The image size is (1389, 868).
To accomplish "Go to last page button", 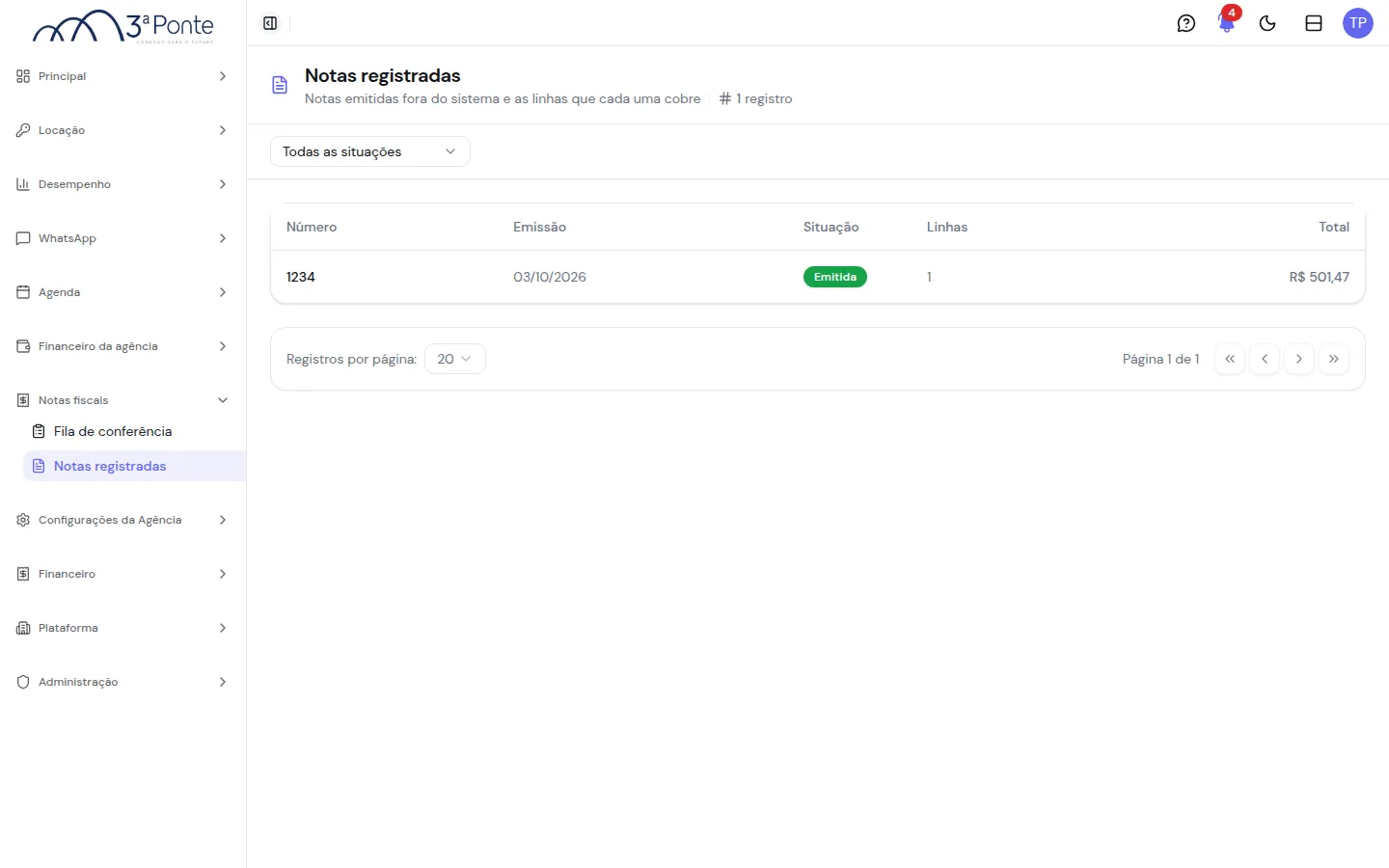I will point(1334,359).
